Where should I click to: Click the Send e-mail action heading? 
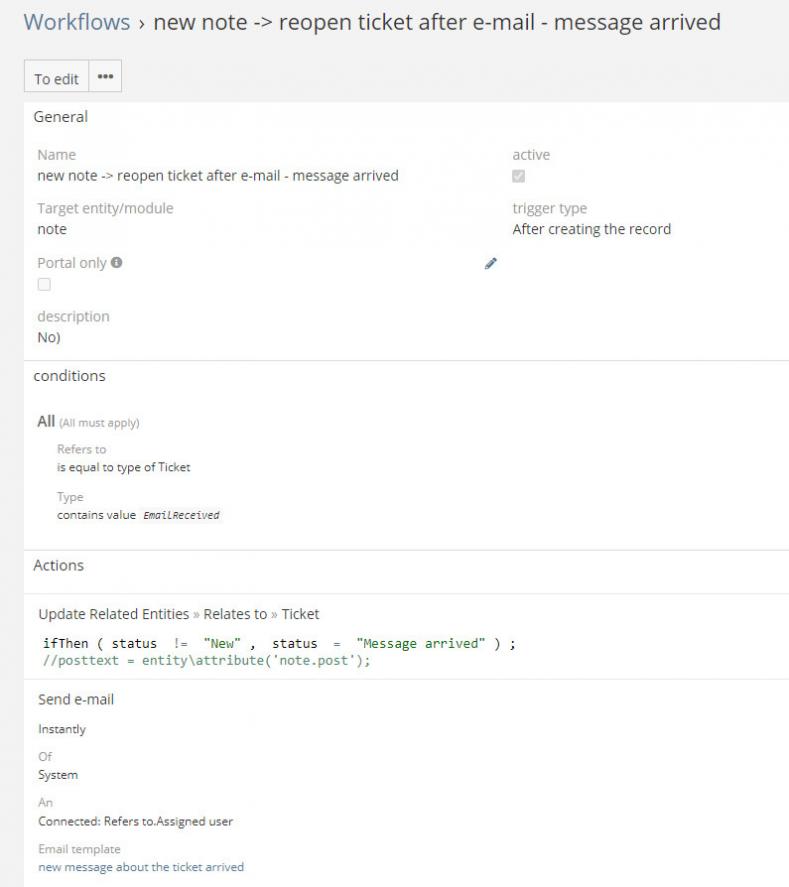76,700
